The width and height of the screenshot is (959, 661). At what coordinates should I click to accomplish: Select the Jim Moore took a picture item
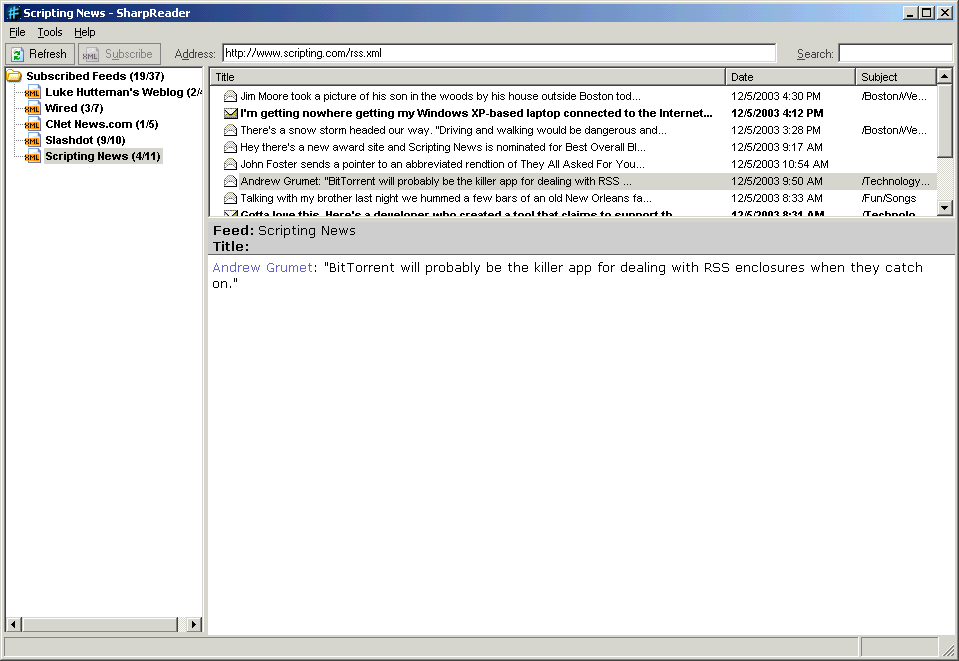(440, 96)
